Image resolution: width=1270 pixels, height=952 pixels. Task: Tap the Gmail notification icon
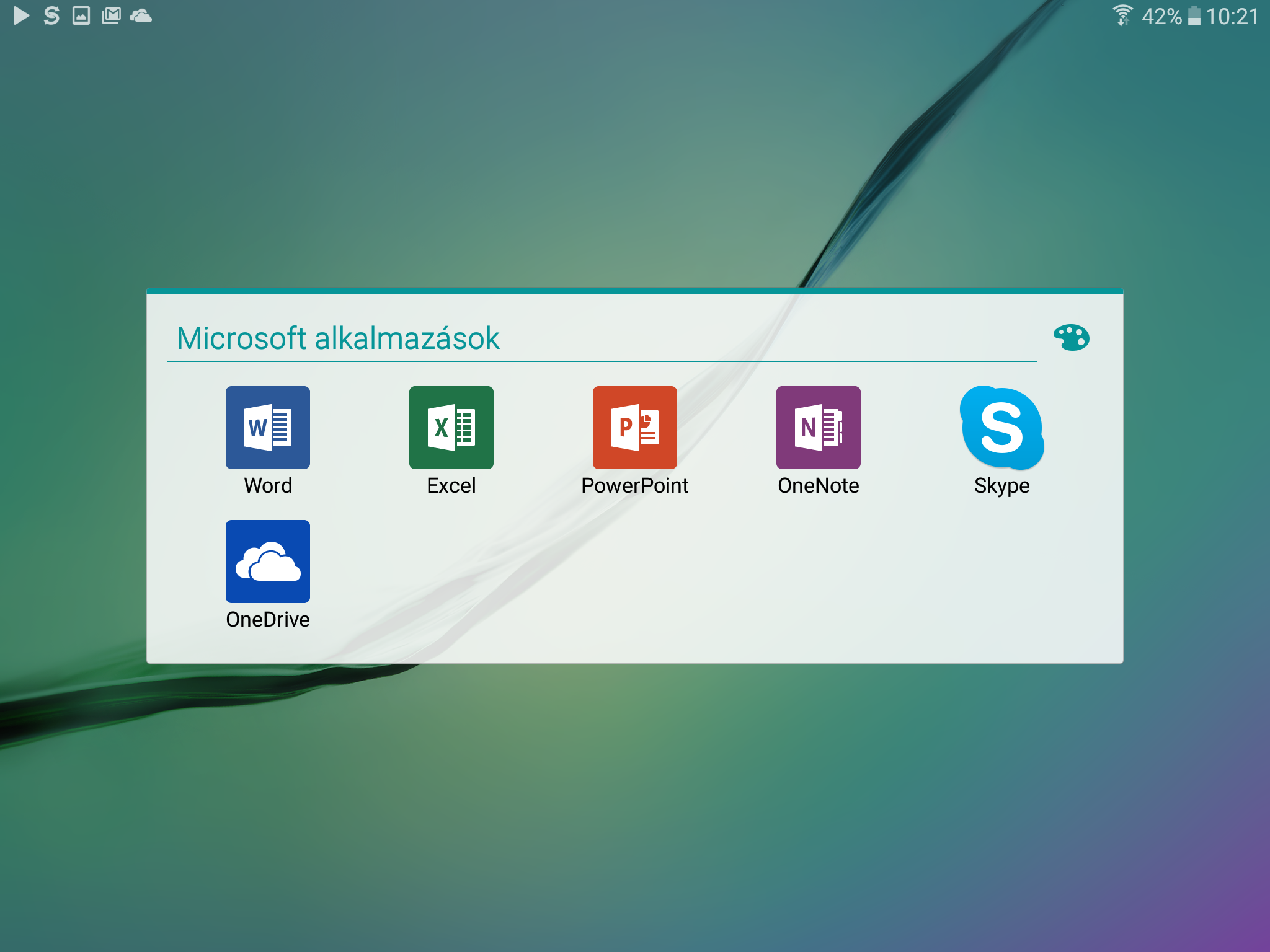(111, 15)
